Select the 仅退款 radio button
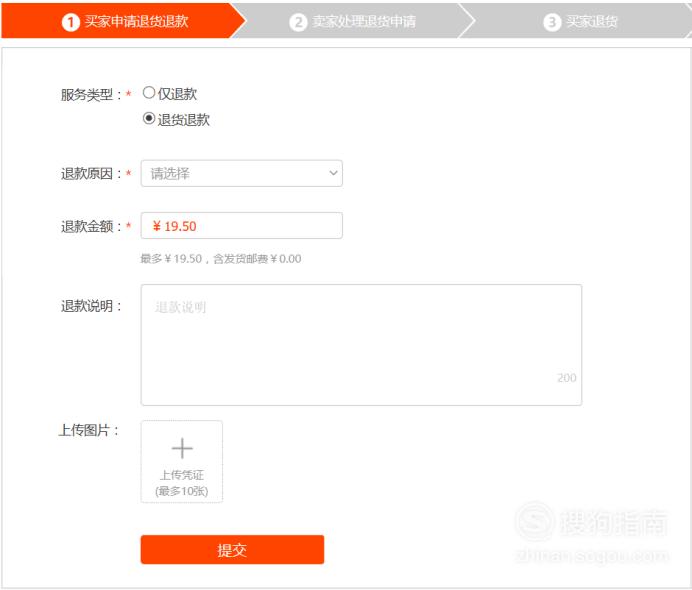692x590 pixels. [x=149, y=93]
